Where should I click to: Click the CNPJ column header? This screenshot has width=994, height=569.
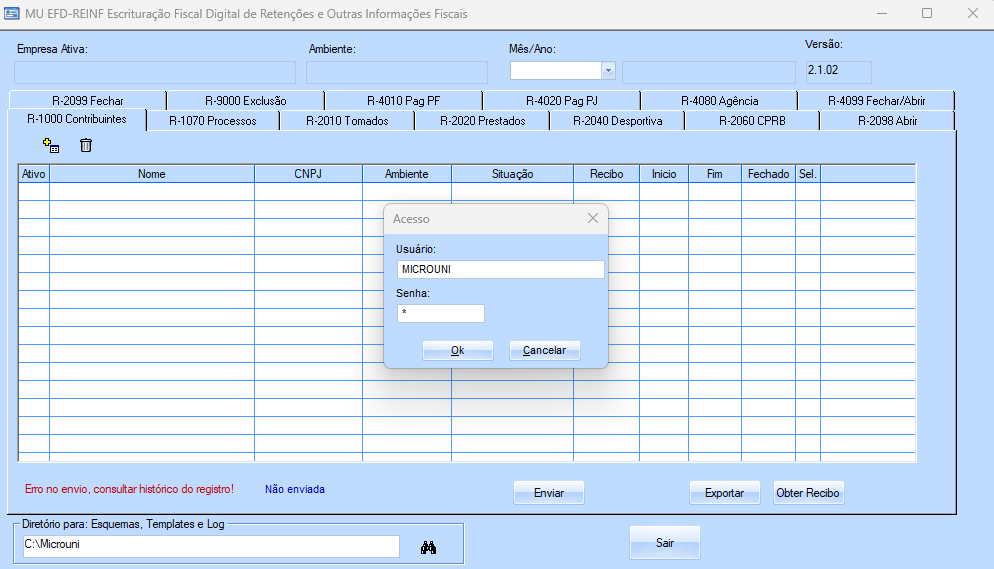[x=308, y=174]
